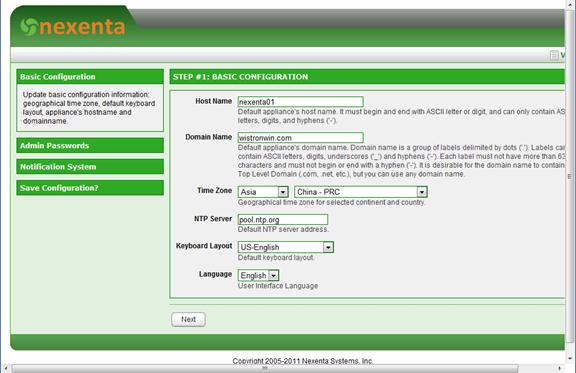This screenshot has width=576, height=373.
Task: Click the document icon at top right
Action: pyautogui.click(x=554, y=55)
